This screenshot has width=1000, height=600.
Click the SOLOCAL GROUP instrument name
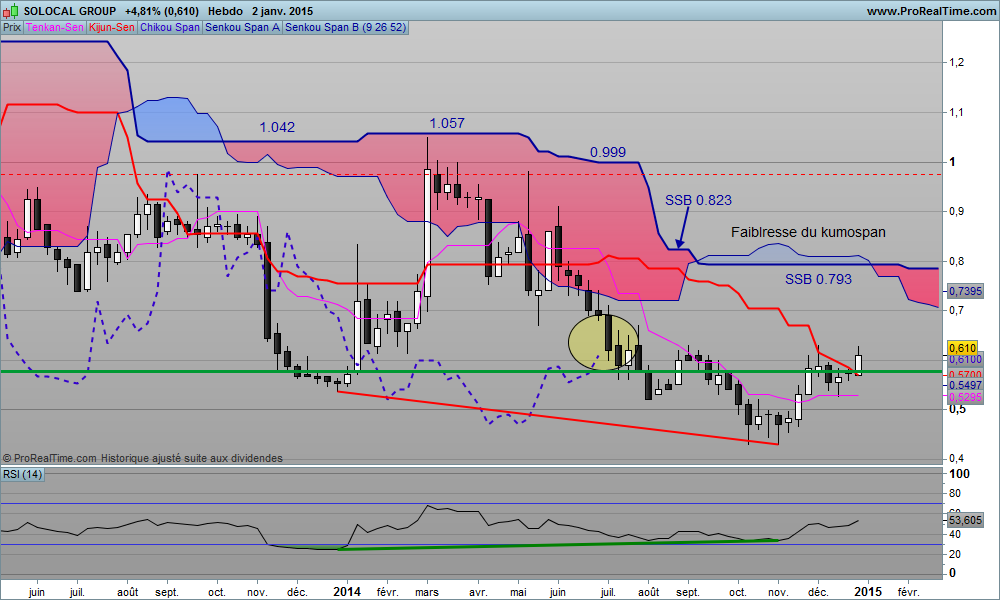click(x=70, y=11)
